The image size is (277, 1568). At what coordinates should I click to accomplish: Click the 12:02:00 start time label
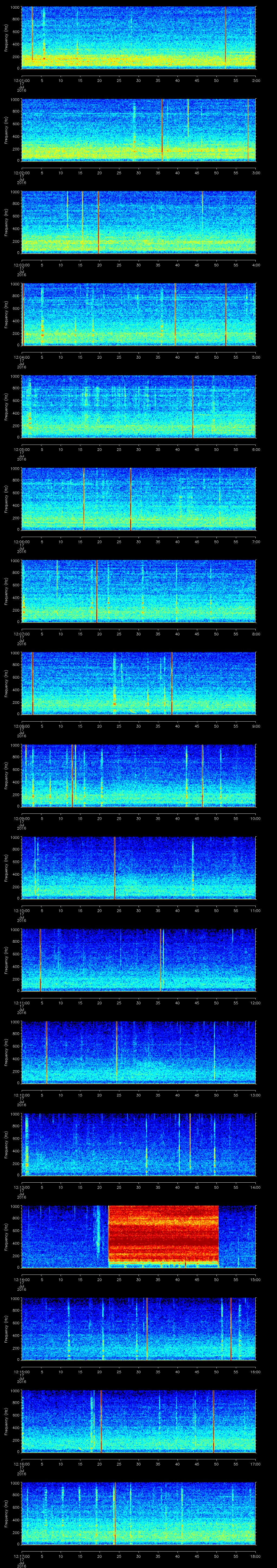22,173
